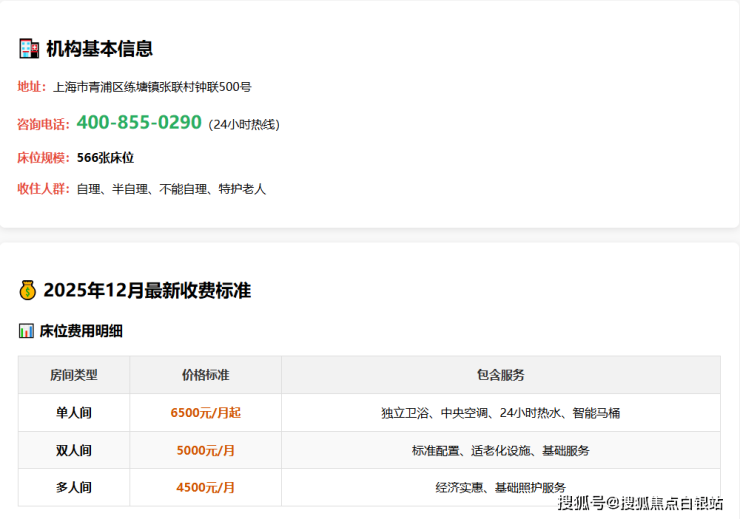Screen dimensions: 740x519
Task: Select the 包含服务 column header
Action: coord(500,375)
